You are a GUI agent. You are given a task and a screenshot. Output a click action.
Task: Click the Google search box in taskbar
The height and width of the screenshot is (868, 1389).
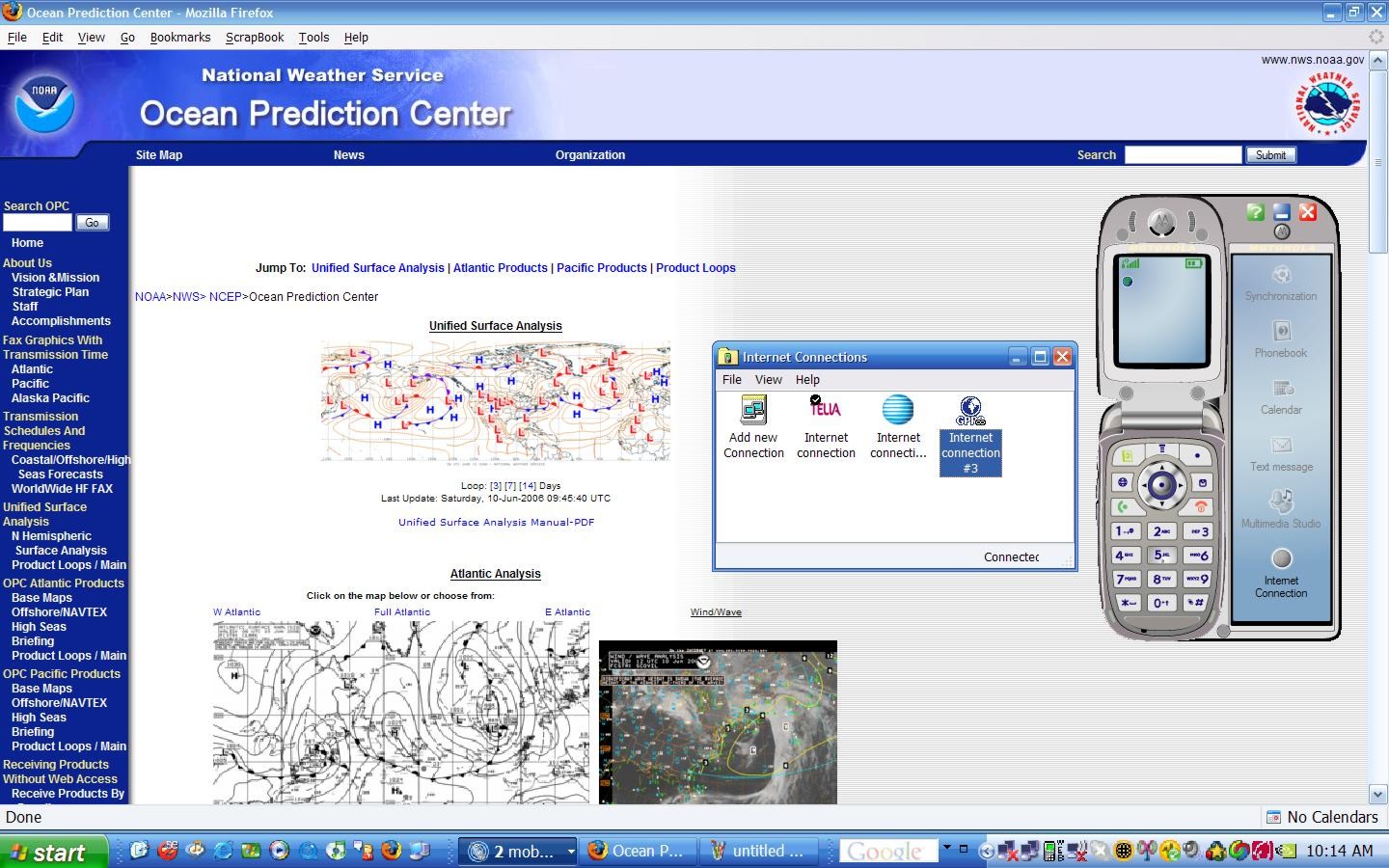[887, 851]
